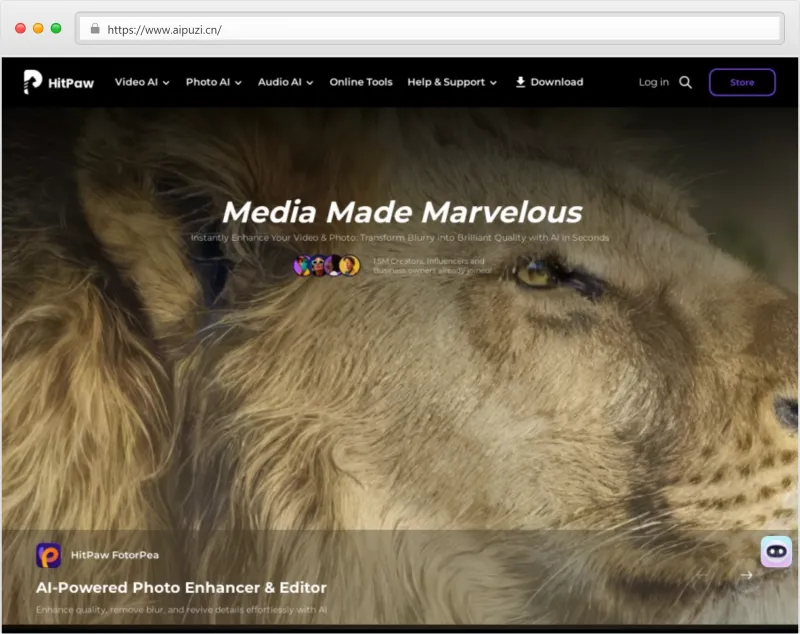
Task: Expand the Audio AI dropdown menu
Action: point(285,82)
